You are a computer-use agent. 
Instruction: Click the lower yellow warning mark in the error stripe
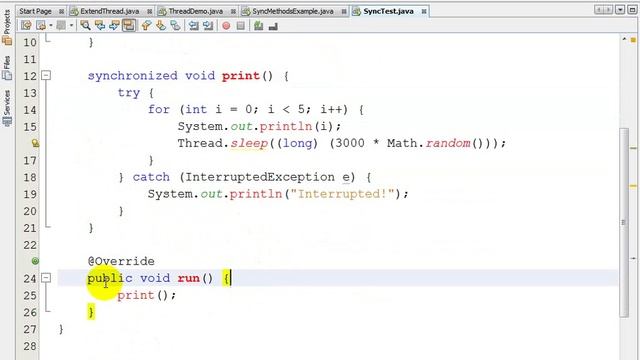tap(633, 186)
